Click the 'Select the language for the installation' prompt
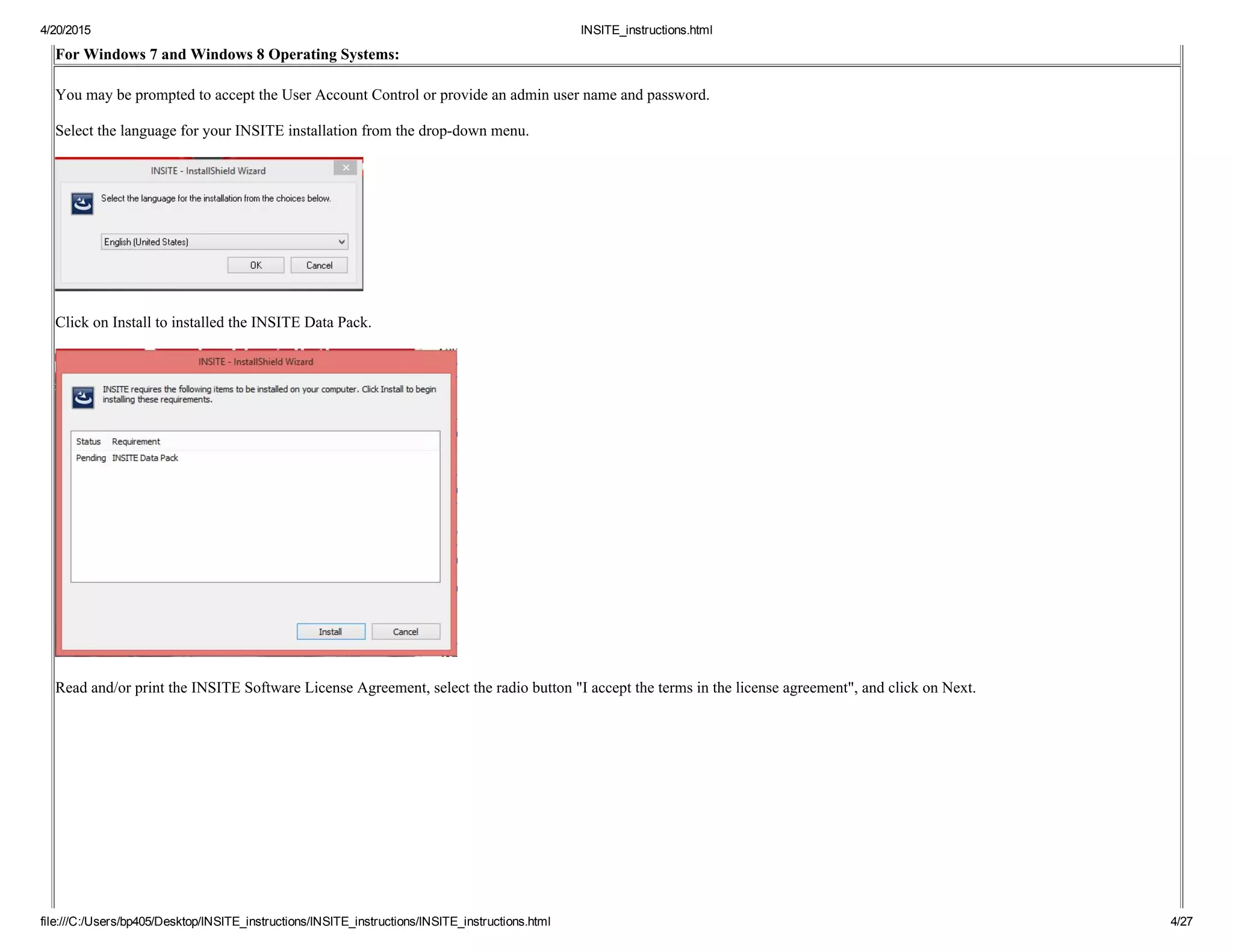The width and height of the screenshot is (1233, 952). click(x=216, y=199)
